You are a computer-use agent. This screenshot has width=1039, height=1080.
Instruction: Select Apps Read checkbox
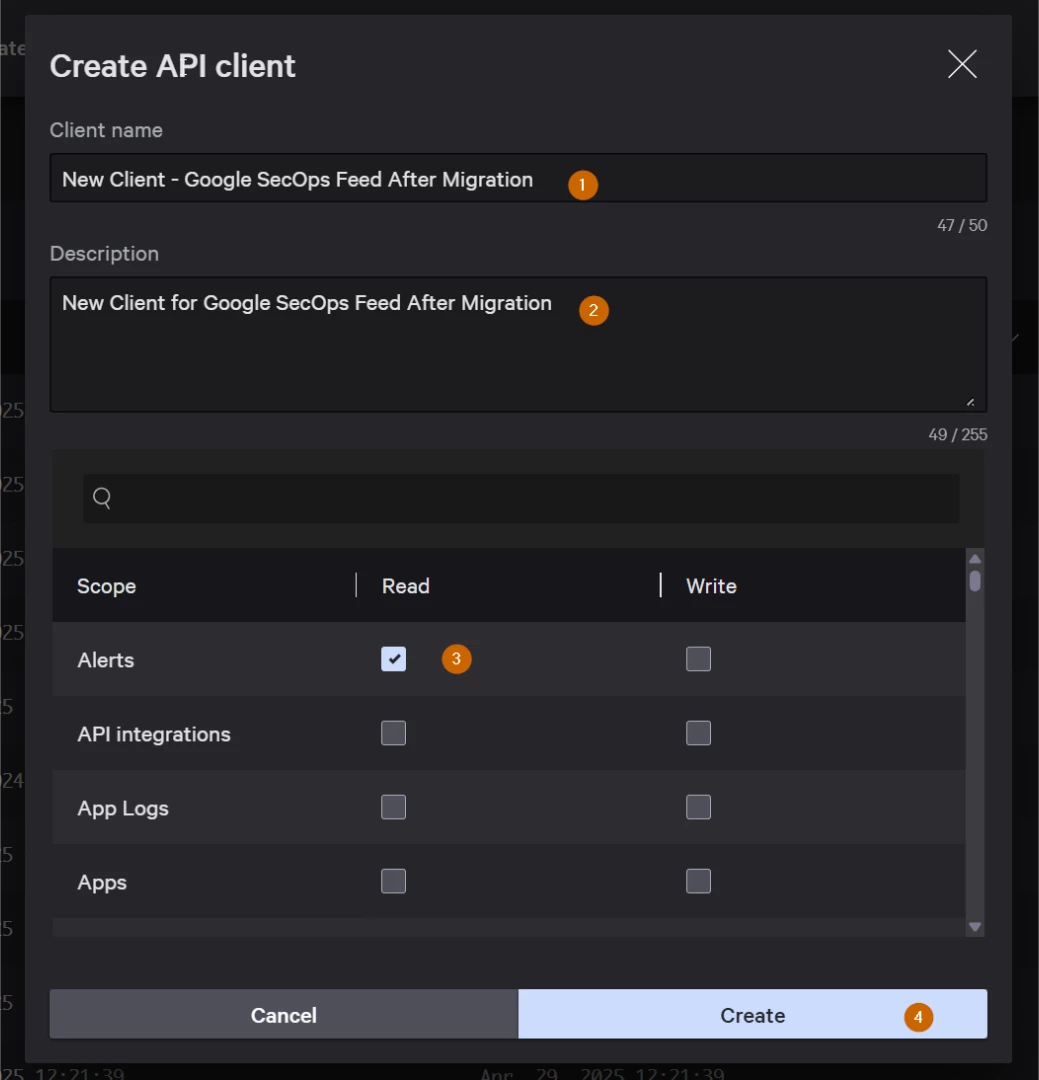tap(393, 881)
